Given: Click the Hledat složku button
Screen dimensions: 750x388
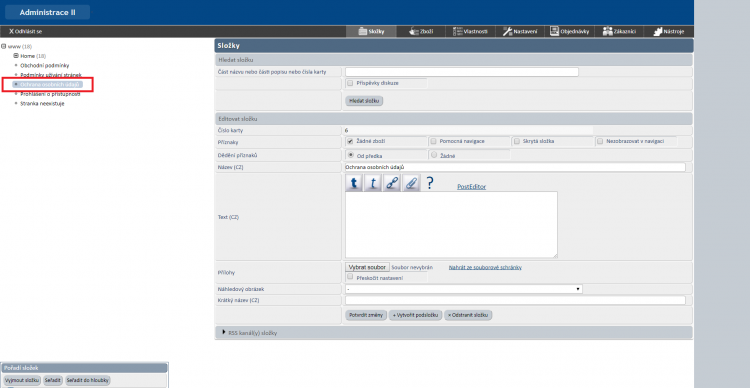Looking at the screenshot, I should click(x=364, y=101).
